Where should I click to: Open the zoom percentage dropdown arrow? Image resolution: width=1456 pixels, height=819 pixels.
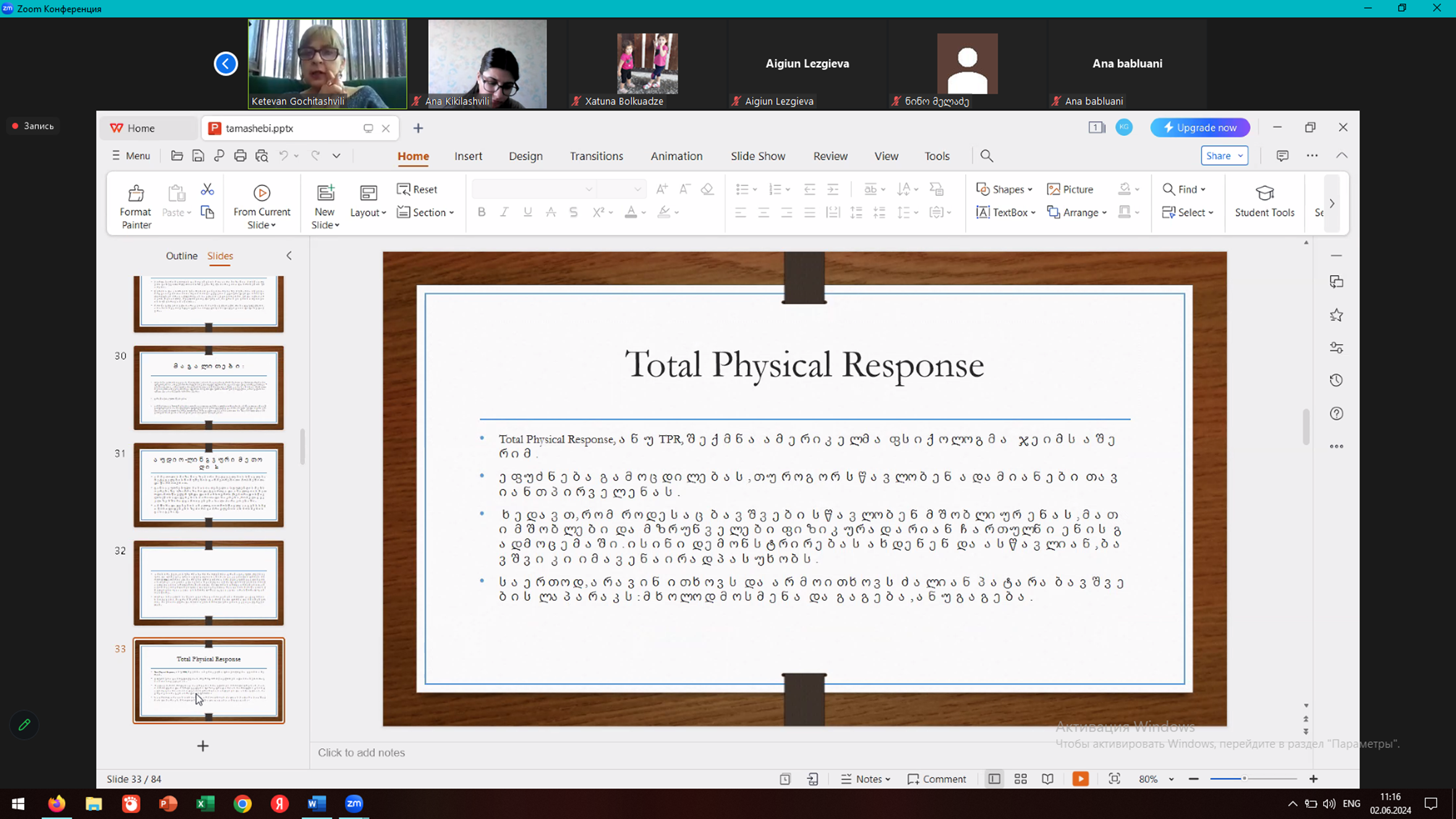point(1171,779)
